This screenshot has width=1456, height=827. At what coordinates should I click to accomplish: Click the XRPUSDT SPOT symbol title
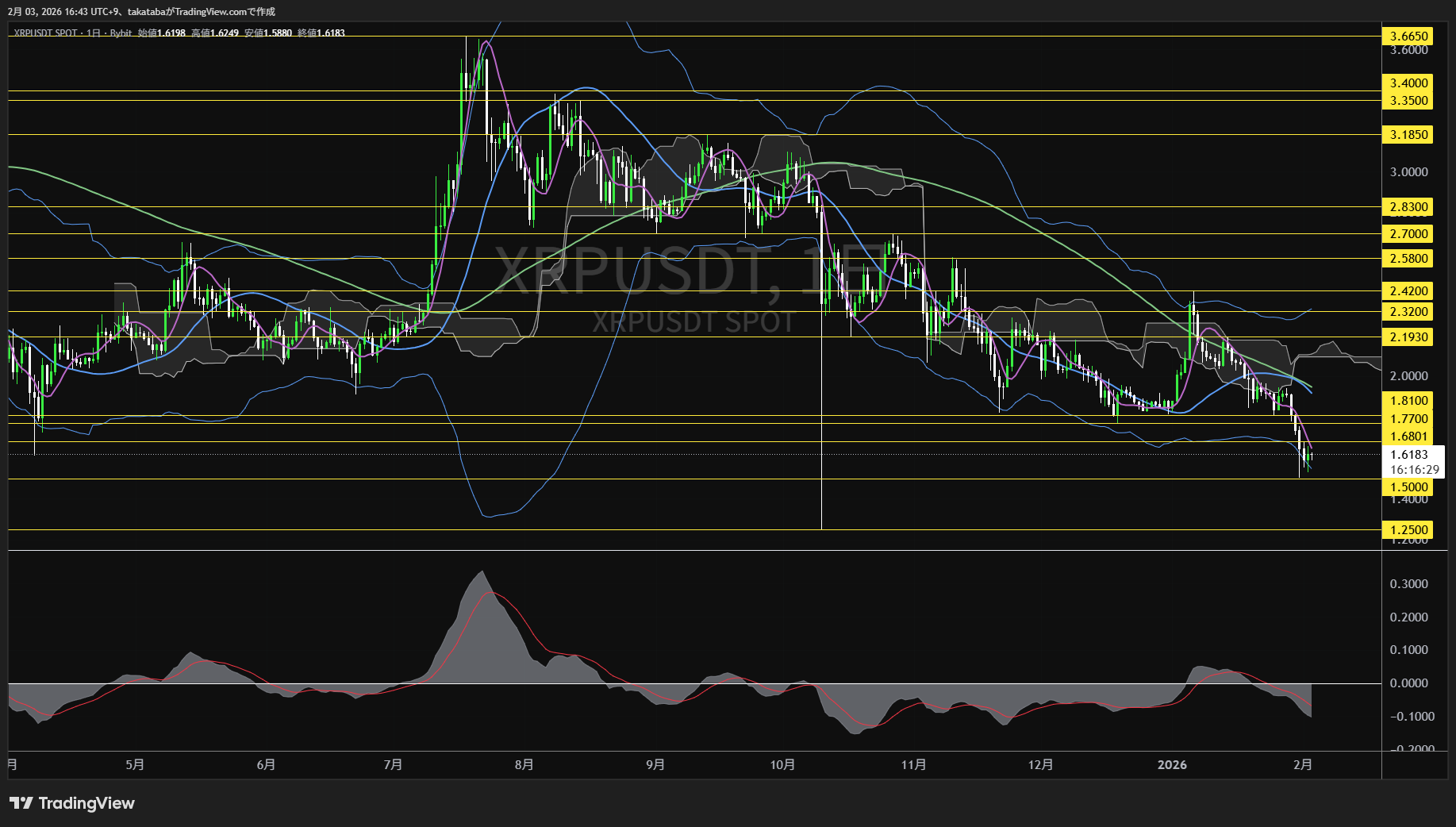pyautogui.click(x=45, y=33)
